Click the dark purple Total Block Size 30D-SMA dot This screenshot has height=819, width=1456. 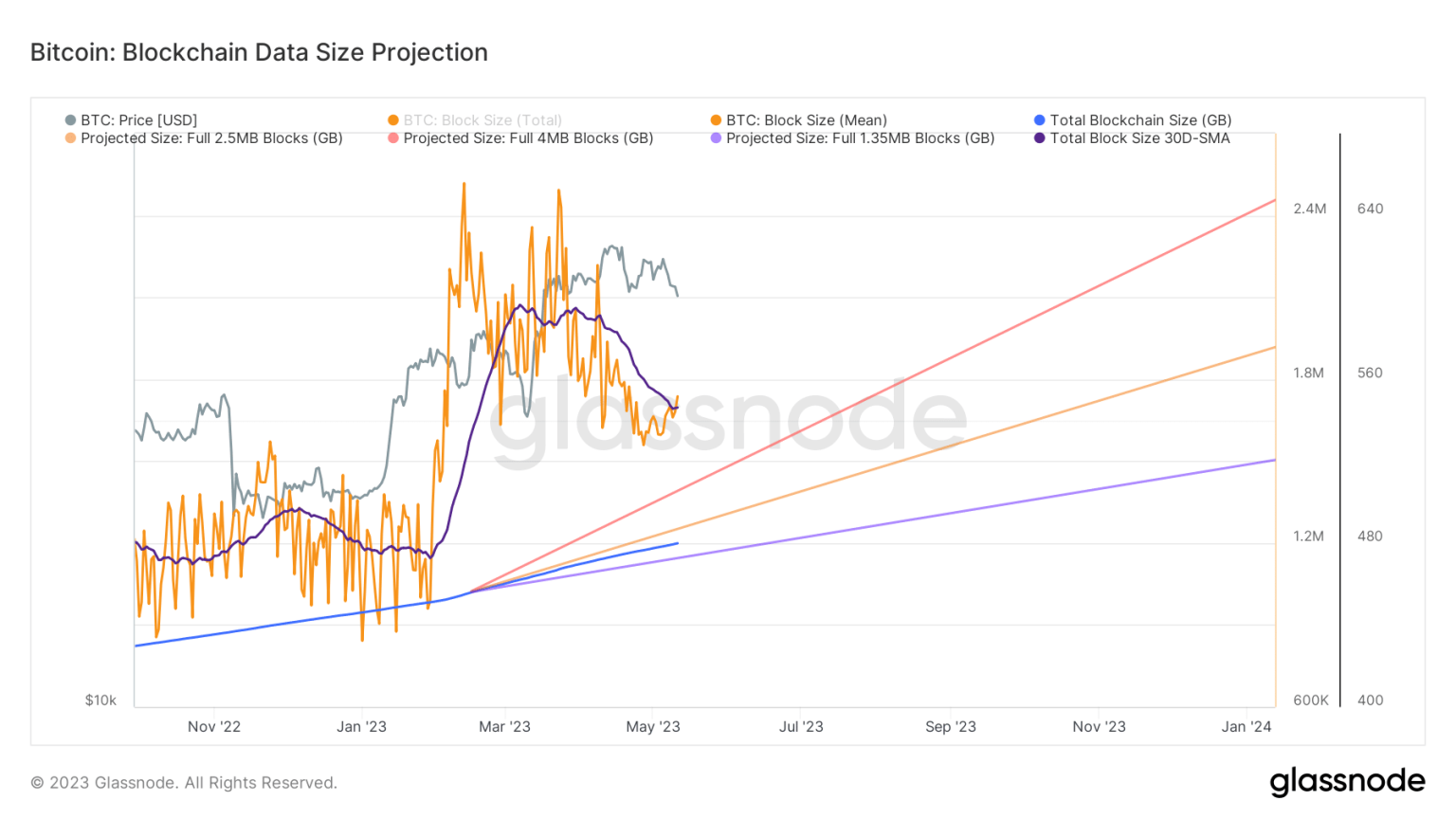click(1039, 138)
